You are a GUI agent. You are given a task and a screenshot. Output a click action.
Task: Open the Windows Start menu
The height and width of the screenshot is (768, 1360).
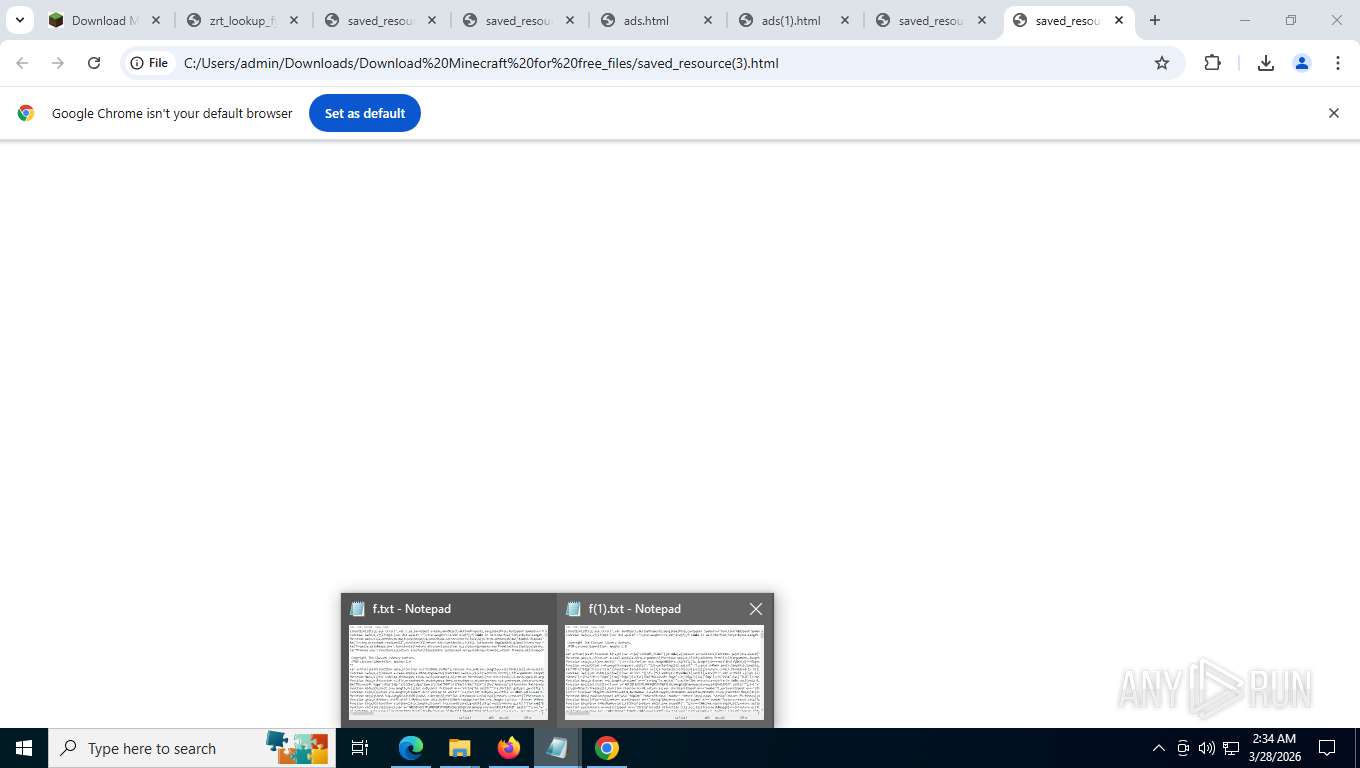tap(24, 748)
